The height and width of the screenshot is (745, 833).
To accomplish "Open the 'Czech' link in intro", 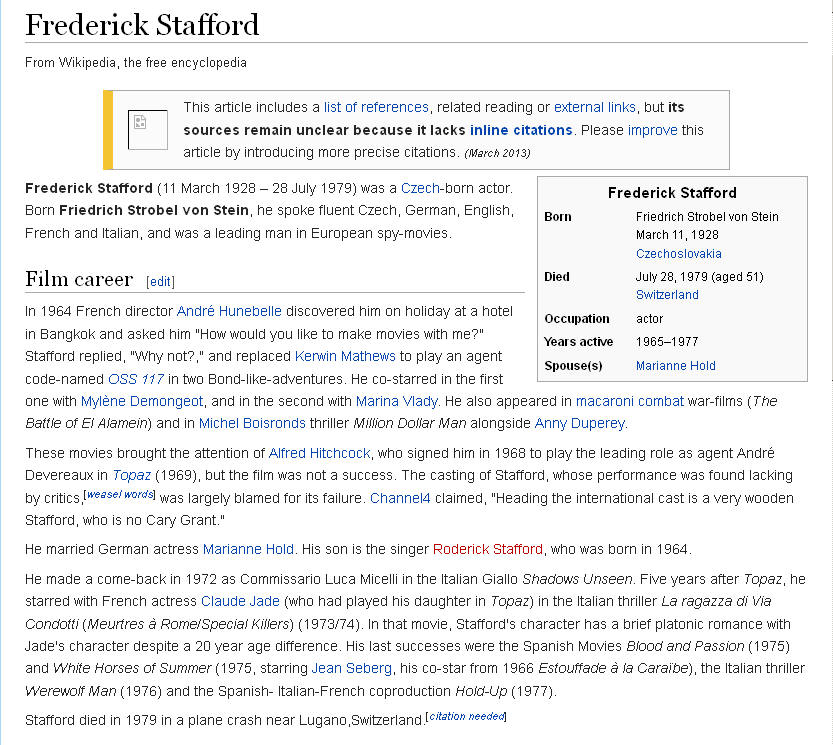I will coord(420,188).
